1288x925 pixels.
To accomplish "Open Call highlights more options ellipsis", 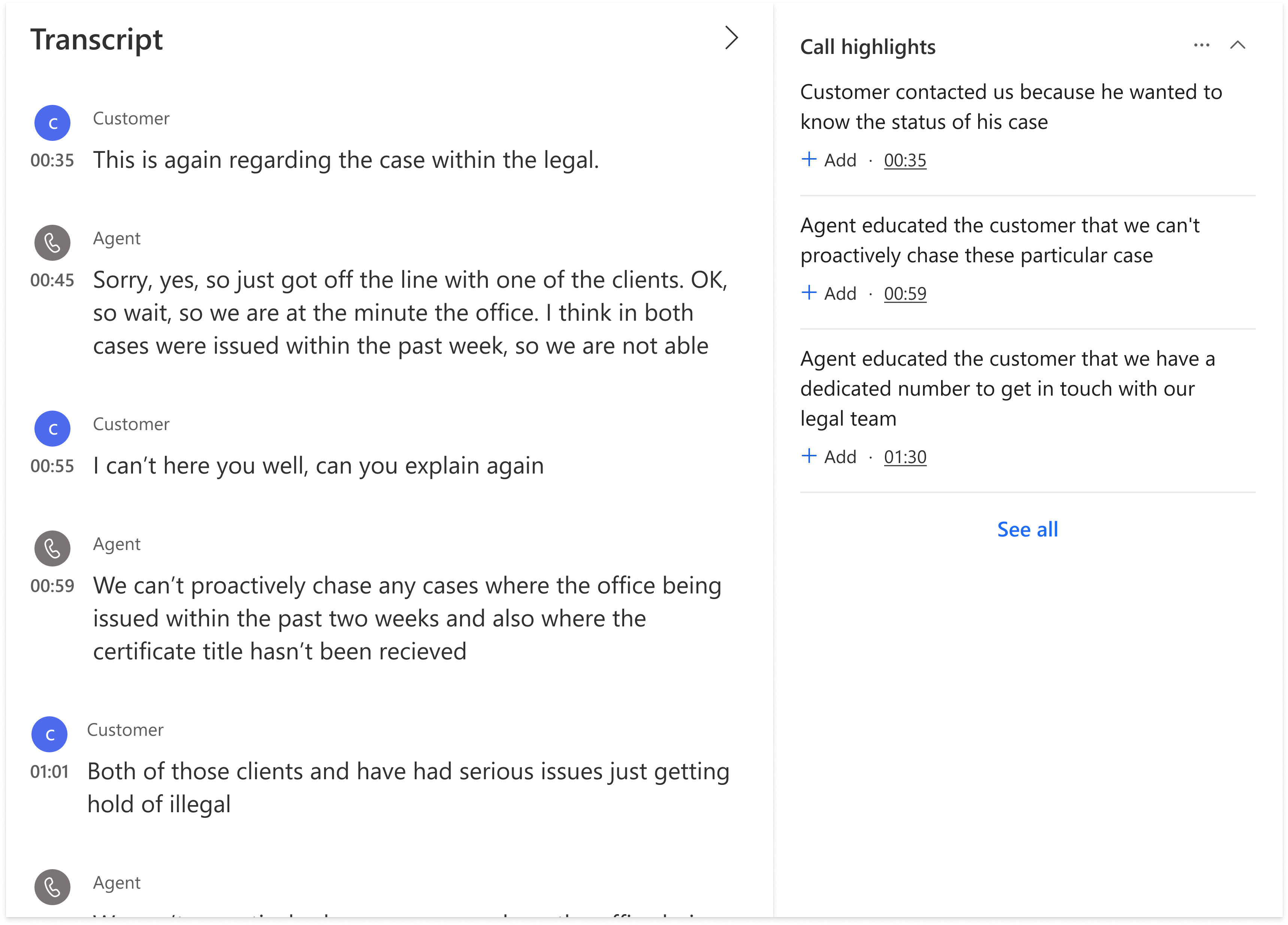I will [x=1202, y=45].
